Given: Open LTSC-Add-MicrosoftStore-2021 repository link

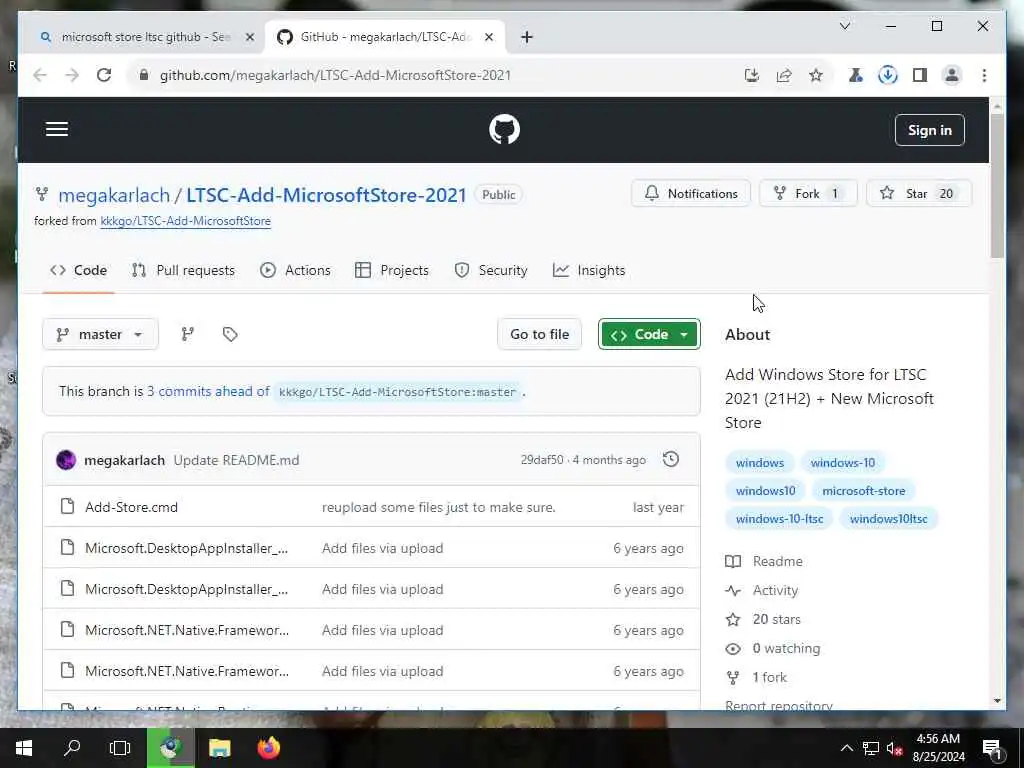Looking at the screenshot, I should (327, 195).
